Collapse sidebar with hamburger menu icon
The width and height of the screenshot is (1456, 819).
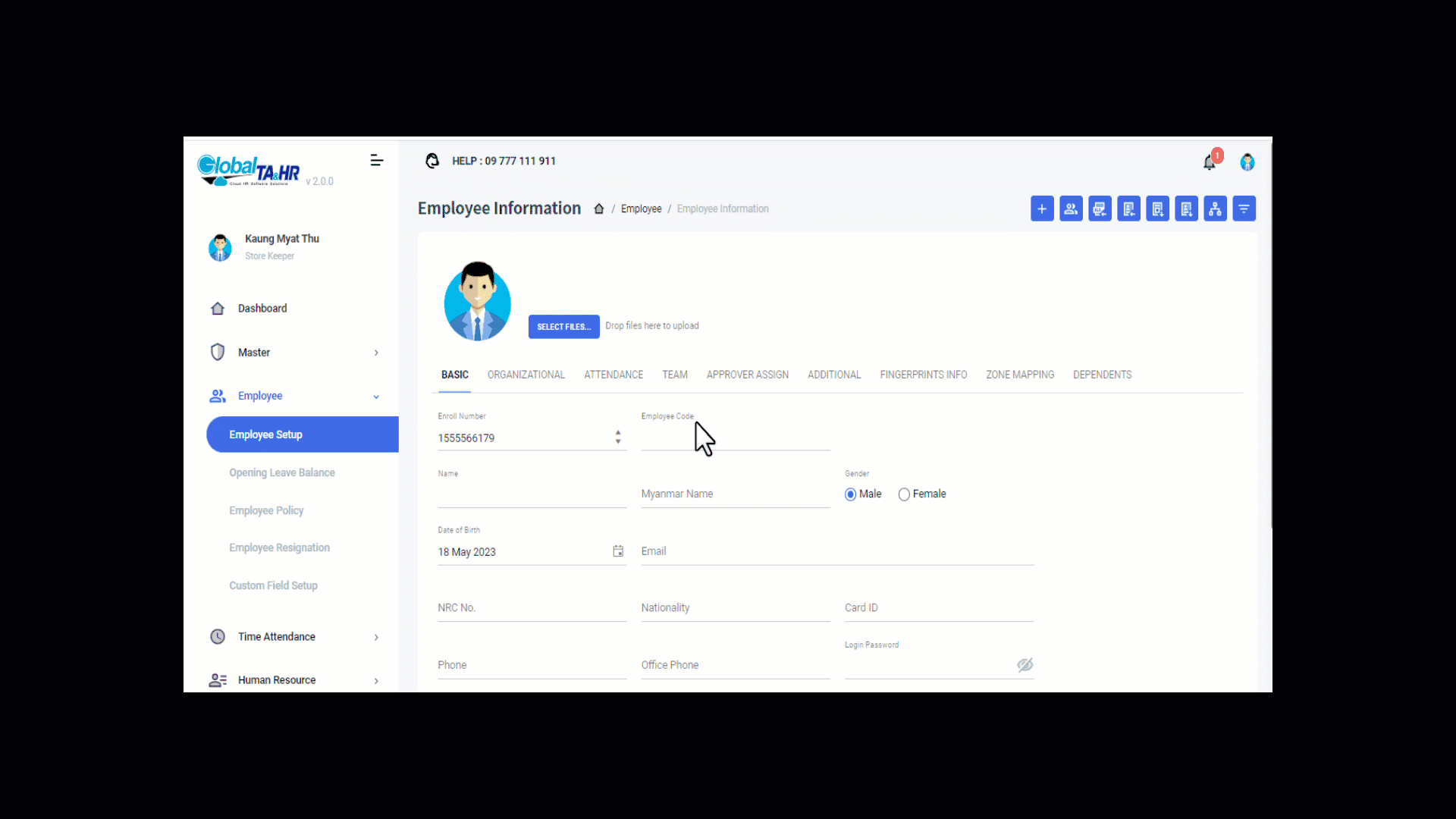(377, 161)
